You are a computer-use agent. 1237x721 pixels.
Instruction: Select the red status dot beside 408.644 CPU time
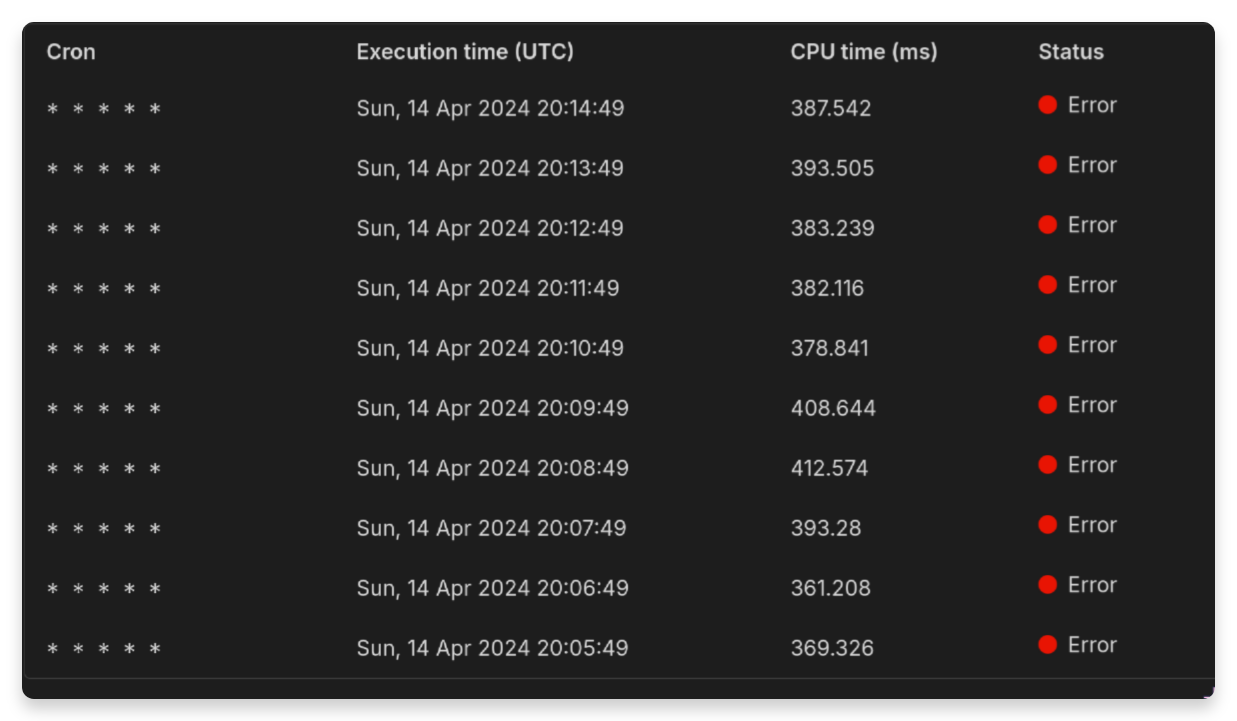[1048, 405]
